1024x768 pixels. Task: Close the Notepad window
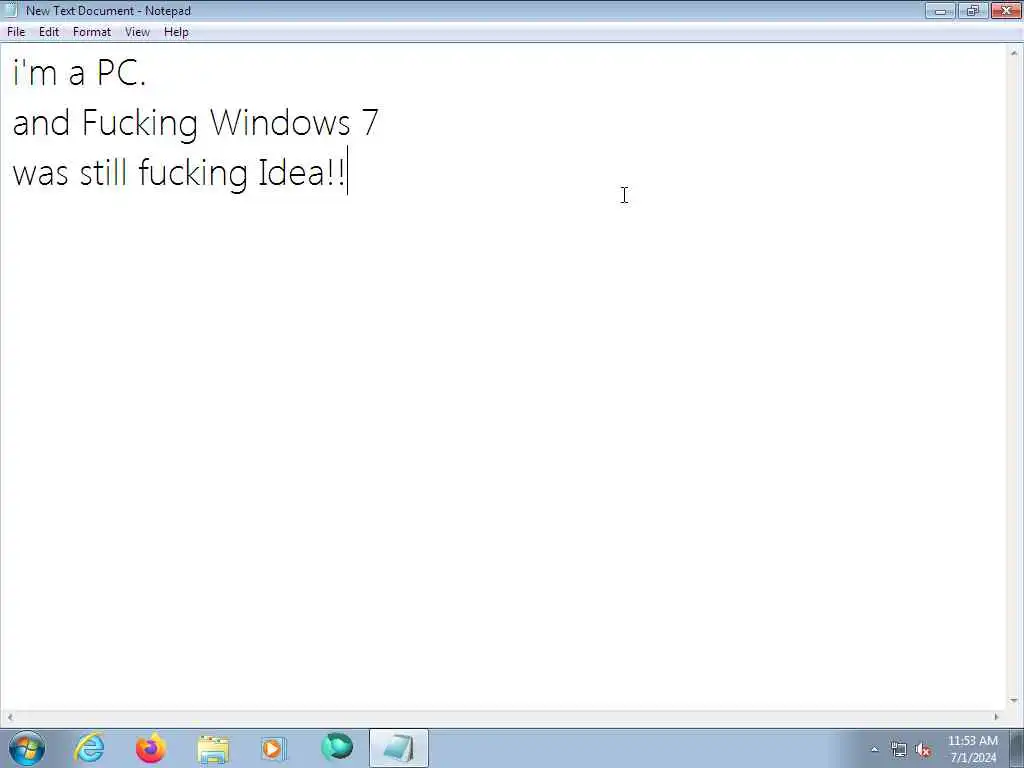[x=1006, y=10]
